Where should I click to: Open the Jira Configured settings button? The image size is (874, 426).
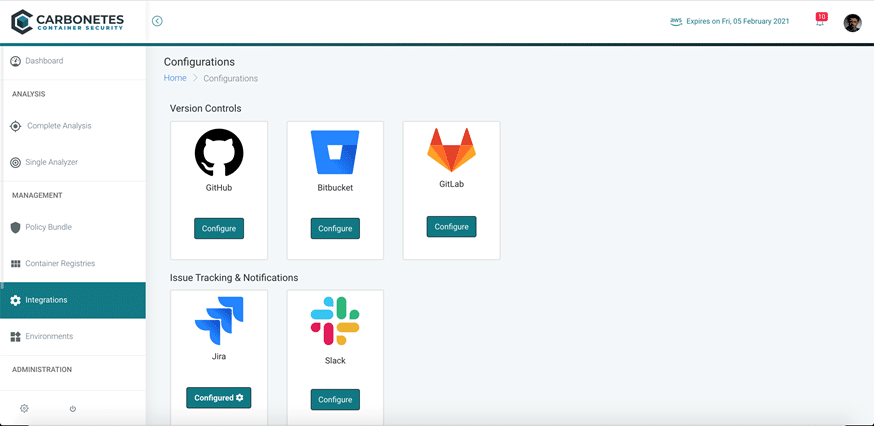[x=218, y=398]
